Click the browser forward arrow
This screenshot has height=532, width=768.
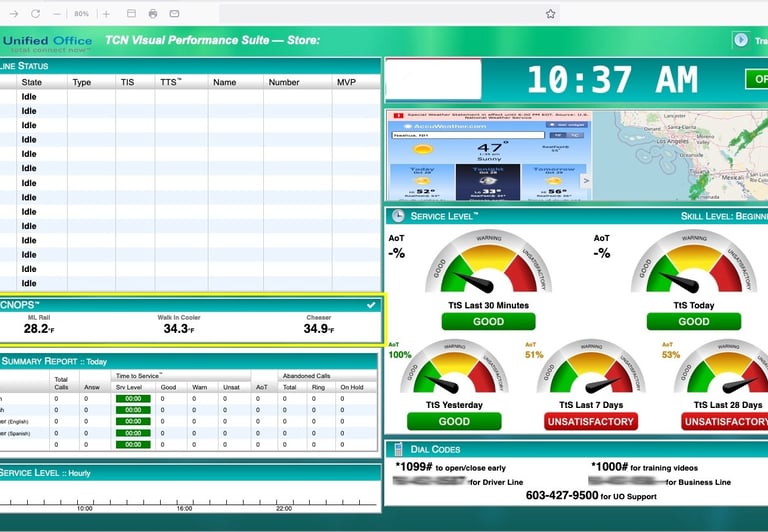pyautogui.click(x=14, y=14)
